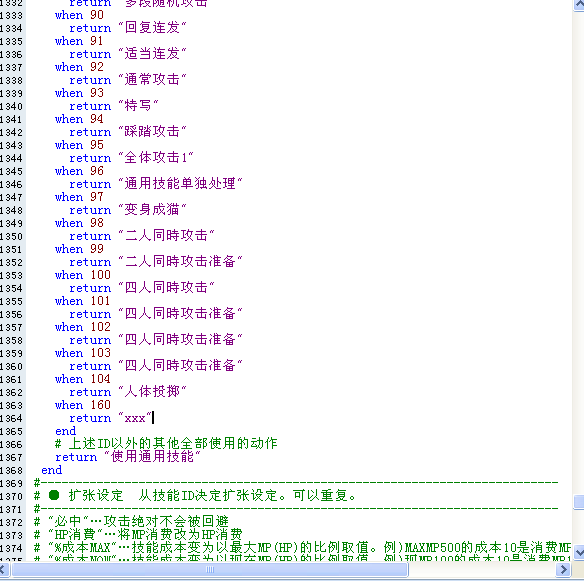Click the horizontal scrollbar thumb
The image size is (584, 581).
click(x=210, y=569)
